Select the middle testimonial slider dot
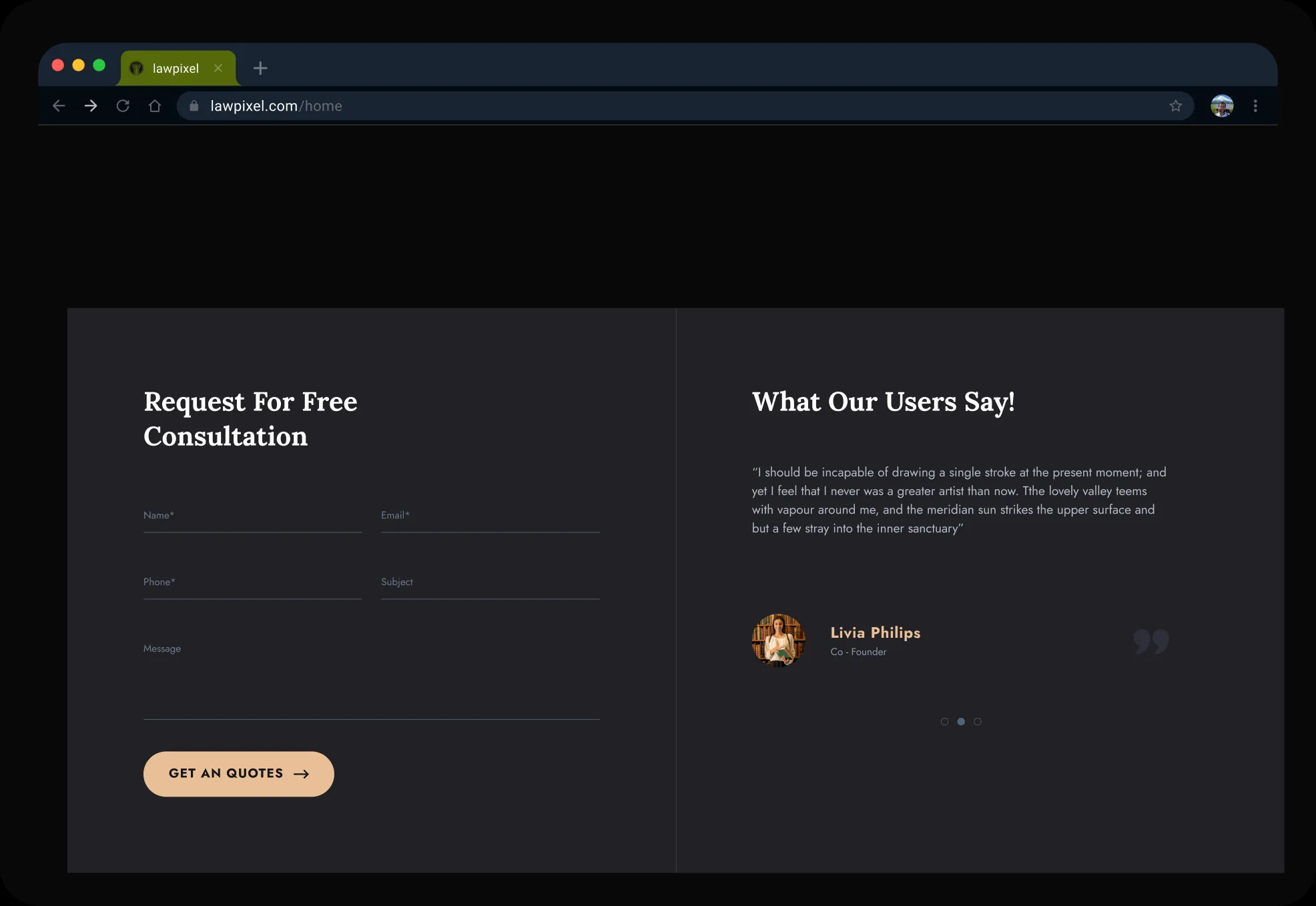This screenshot has width=1316, height=906. point(961,721)
